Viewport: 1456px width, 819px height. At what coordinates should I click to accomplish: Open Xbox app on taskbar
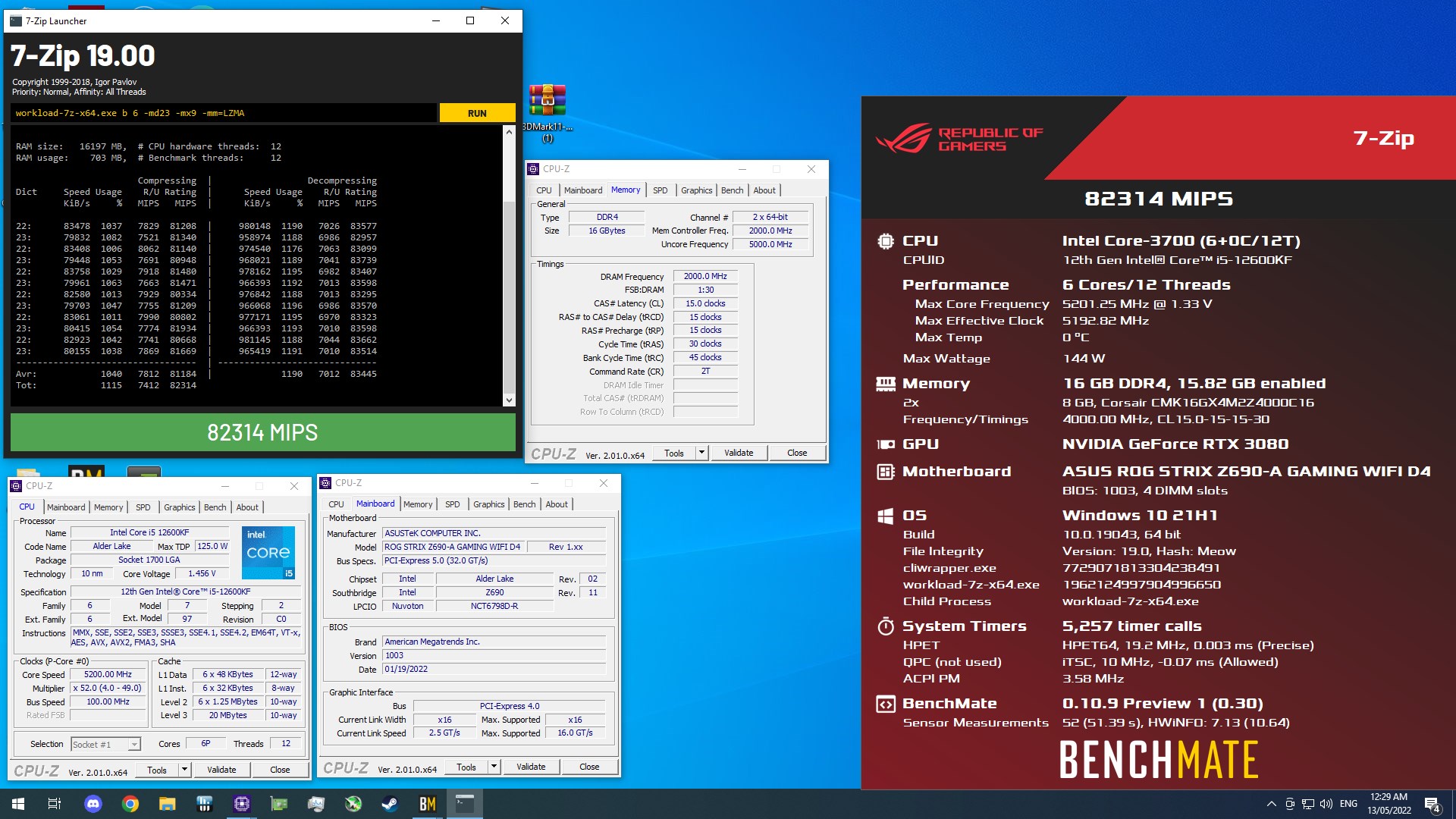pos(353,804)
